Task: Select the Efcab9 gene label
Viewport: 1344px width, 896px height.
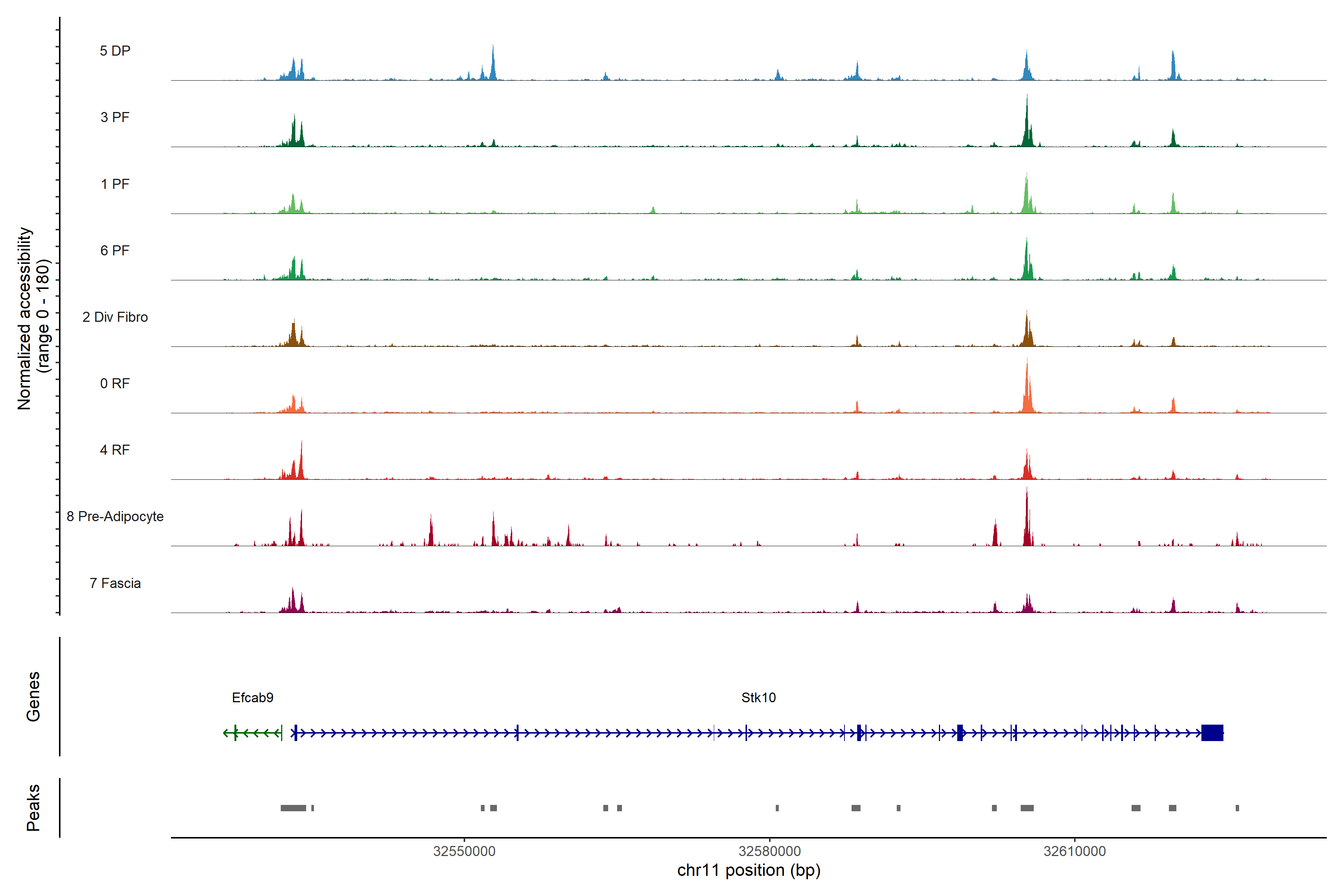Action: pos(253,698)
